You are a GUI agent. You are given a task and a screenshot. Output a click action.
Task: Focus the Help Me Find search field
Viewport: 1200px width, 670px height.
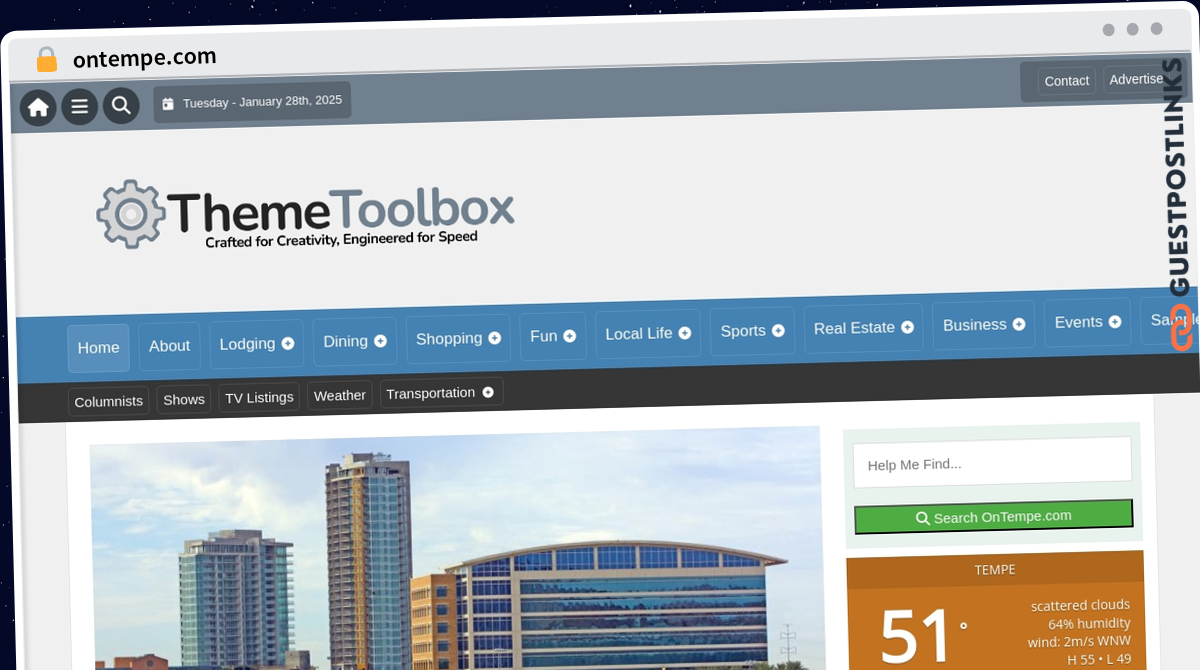click(992, 463)
